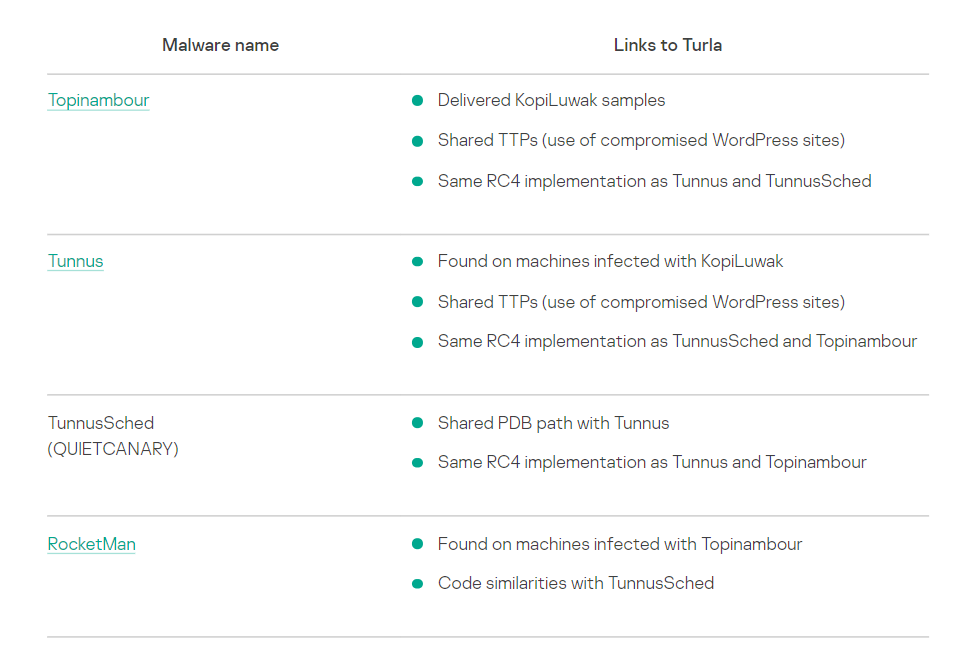This screenshot has height=651, width=961.
Task: Click the 'Links to Turla' column header
Action: 667,45
